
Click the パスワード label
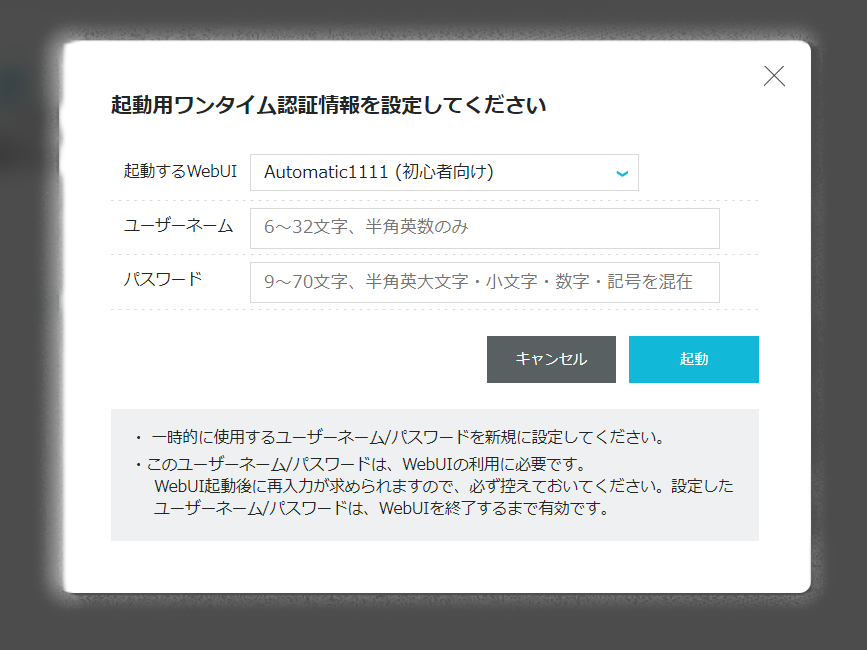click(x=163, y=279)
